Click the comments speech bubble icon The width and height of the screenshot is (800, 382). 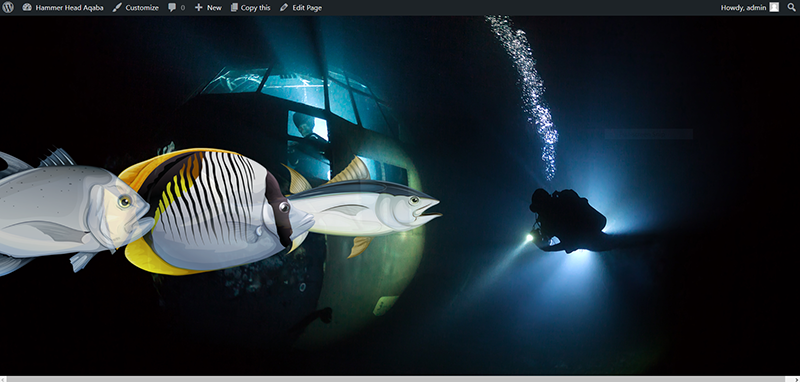click(172, 8)
